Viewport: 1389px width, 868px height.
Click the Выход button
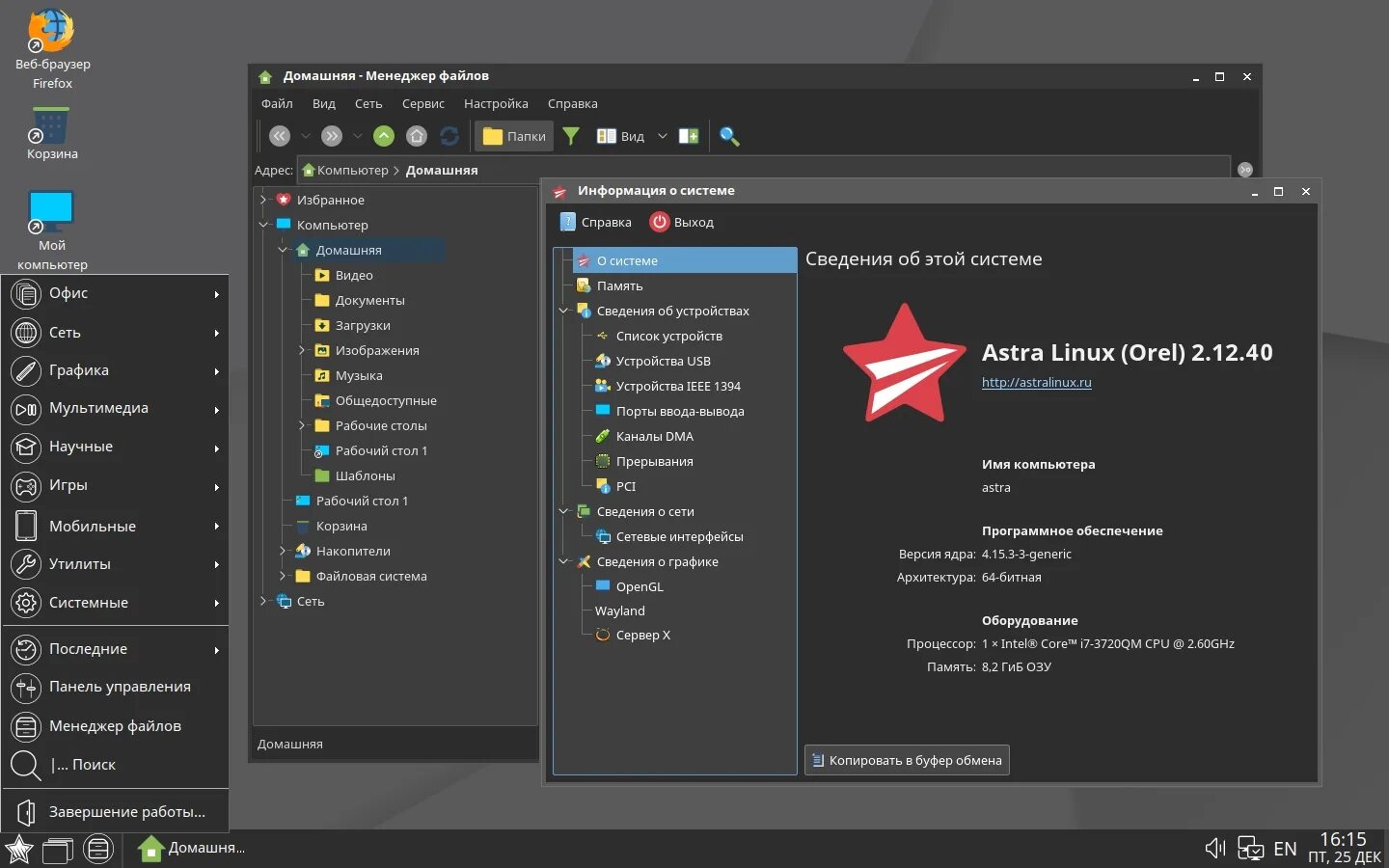click(682, 222)
